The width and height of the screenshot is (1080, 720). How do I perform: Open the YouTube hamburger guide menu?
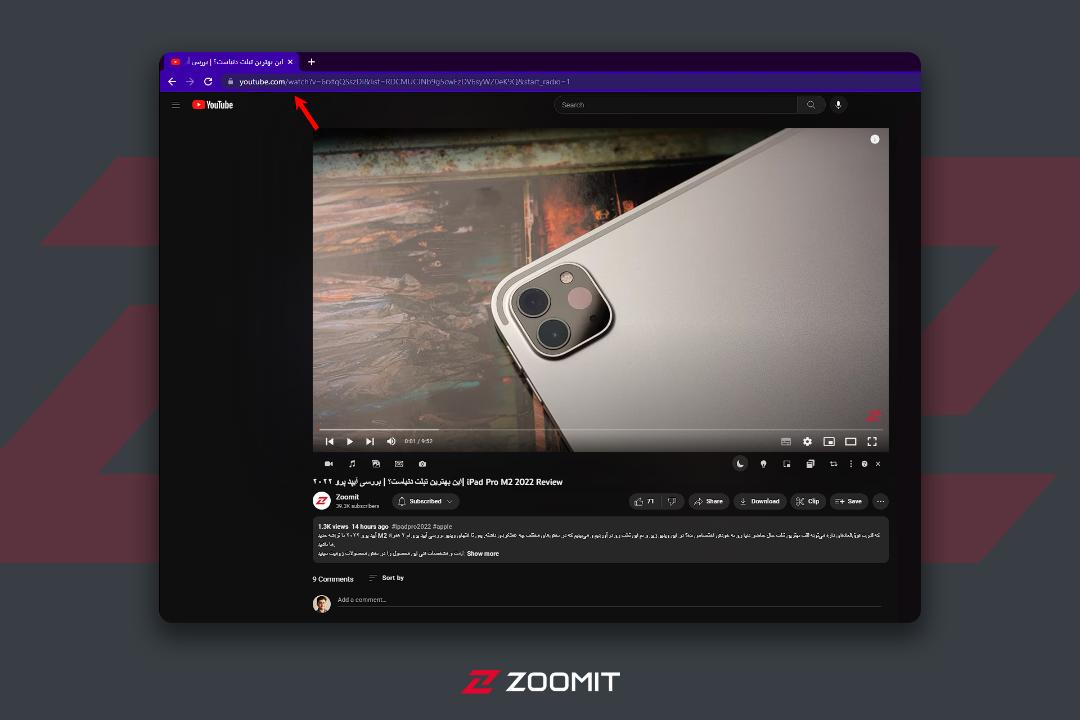[176, 105]
